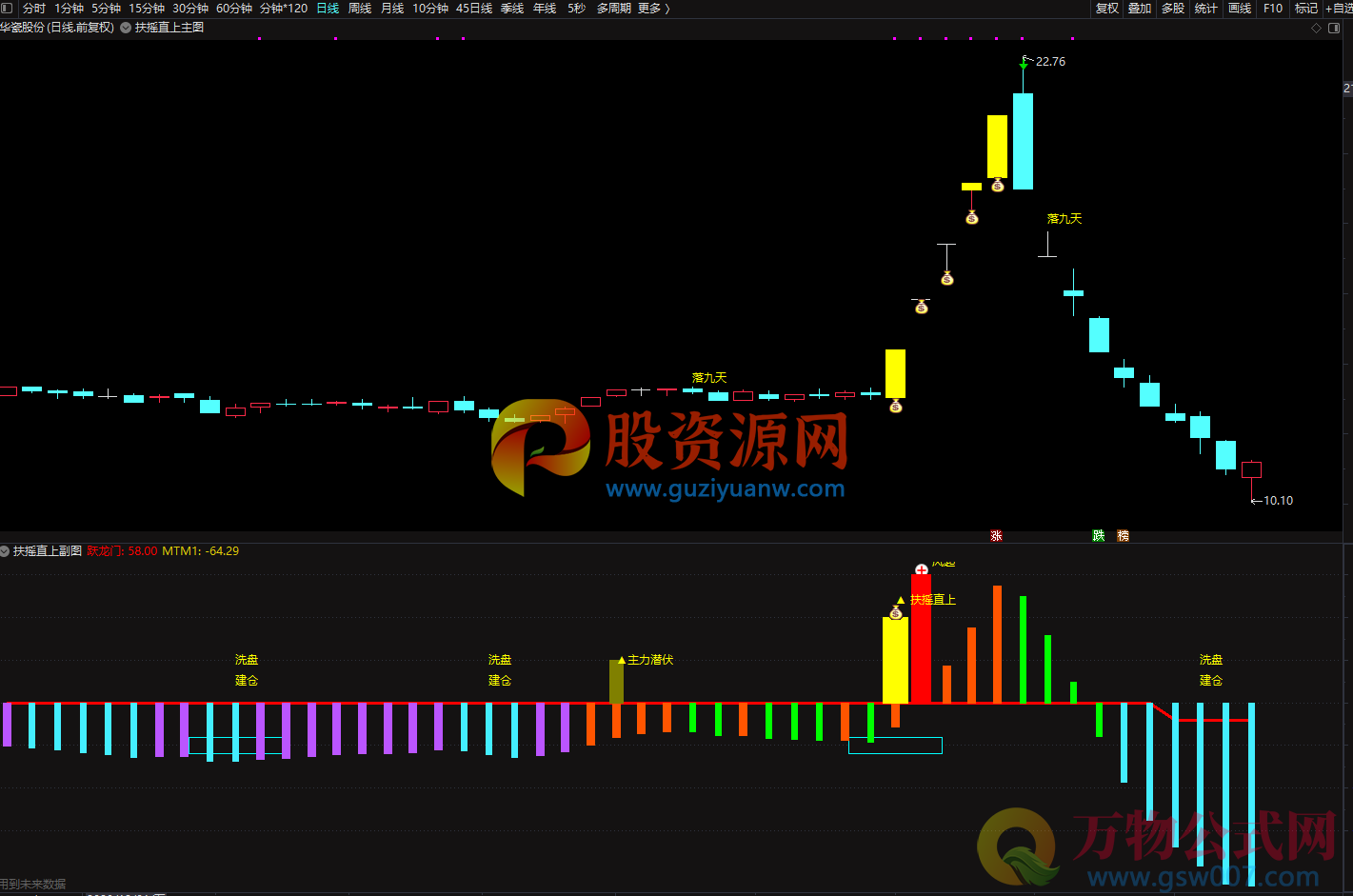Select the 45日线 period
Screen dimensions: 1353x896
[x=474, y=8]
